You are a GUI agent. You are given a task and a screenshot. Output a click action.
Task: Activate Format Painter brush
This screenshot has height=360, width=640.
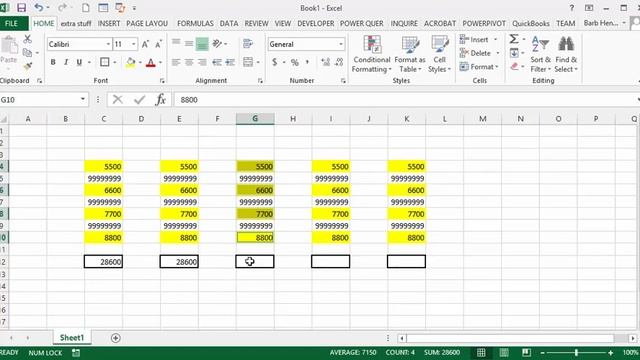click(28, 66)
